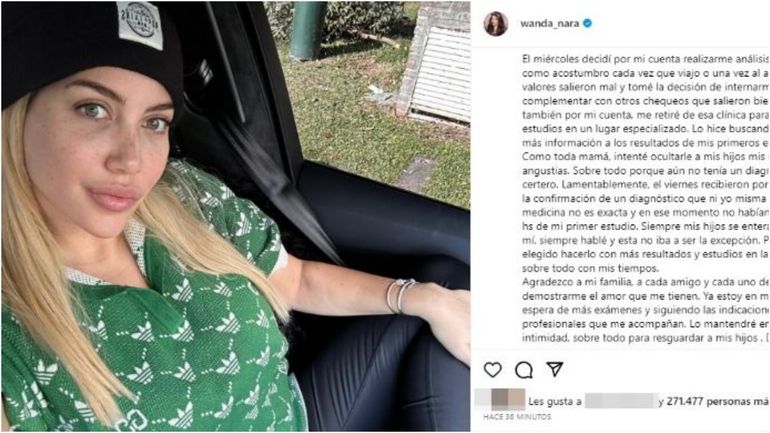Open the blurred liker name after "Les gusta a"

(x=621, y=401)
